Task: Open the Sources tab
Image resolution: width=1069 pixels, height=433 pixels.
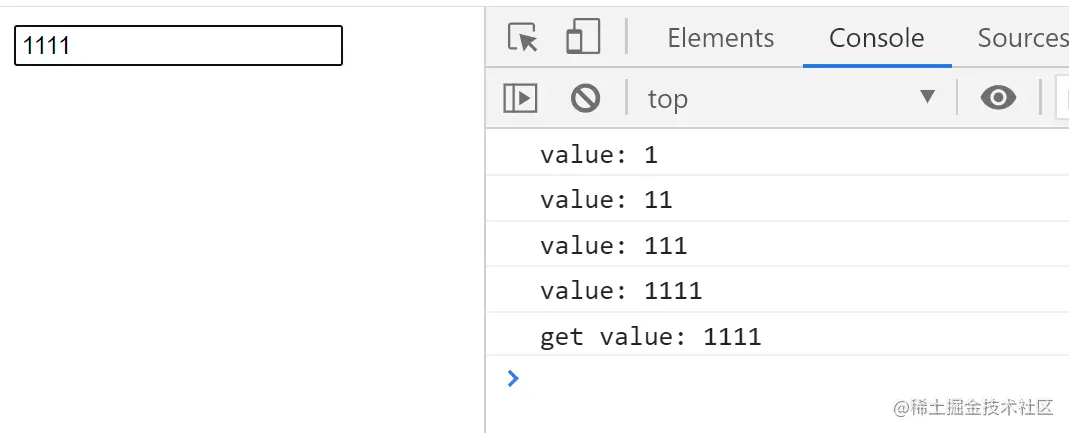Action: (1022, 38)
